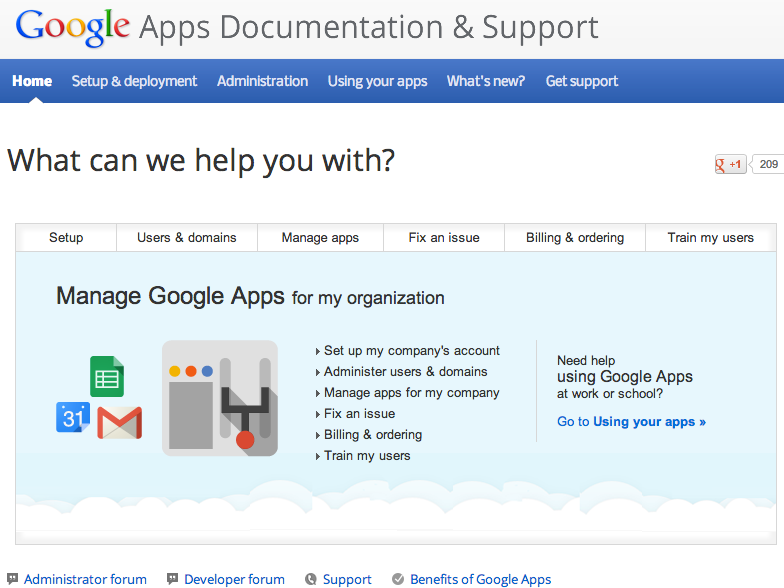Open Get support in the navigation bar
784x588 pixels.
[x=582, y=81]
